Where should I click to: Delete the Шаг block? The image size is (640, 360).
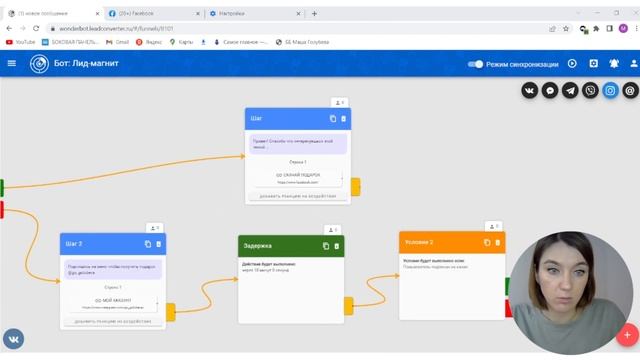(x=343, y=118)
